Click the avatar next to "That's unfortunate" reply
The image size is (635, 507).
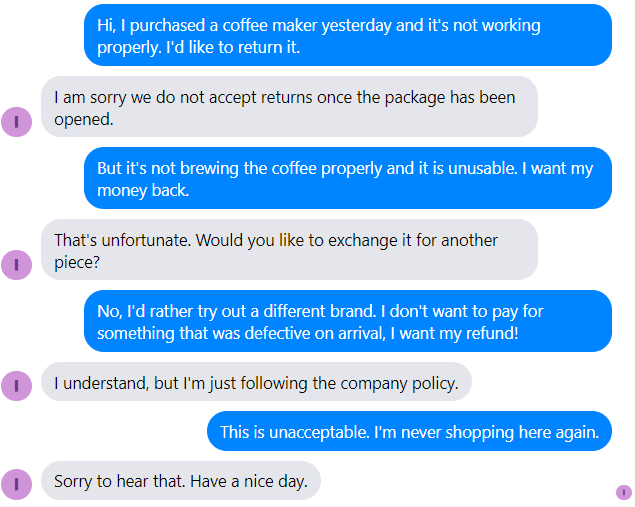pos(17,265)
